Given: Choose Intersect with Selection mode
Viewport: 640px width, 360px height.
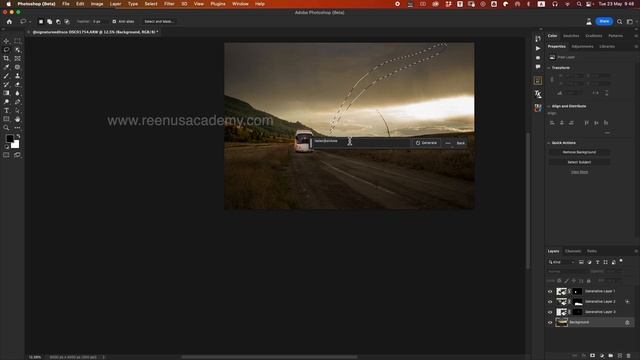Looking at the screenshot, I should (x=67, y=21).
